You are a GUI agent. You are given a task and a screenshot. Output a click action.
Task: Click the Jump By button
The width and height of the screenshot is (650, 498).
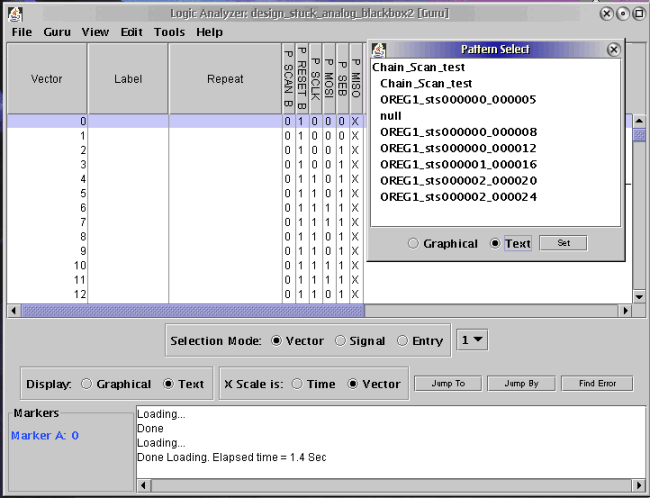point(521,384)
